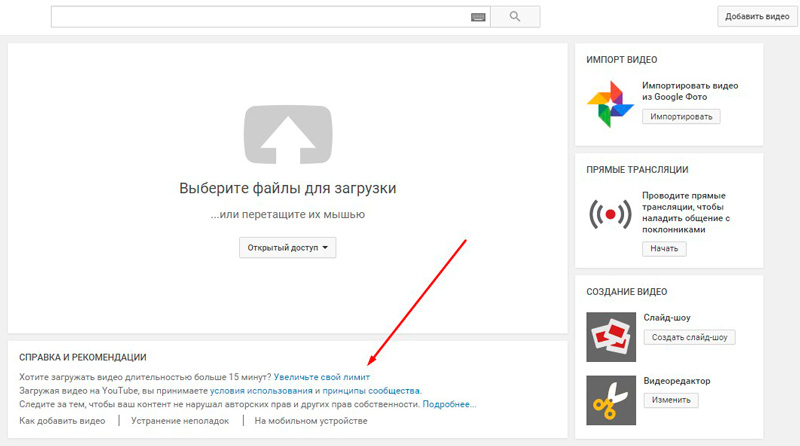Viewport: 800px width, 446px height.
Task: Open the принципы сообщества link
Action: coord(371,391)
